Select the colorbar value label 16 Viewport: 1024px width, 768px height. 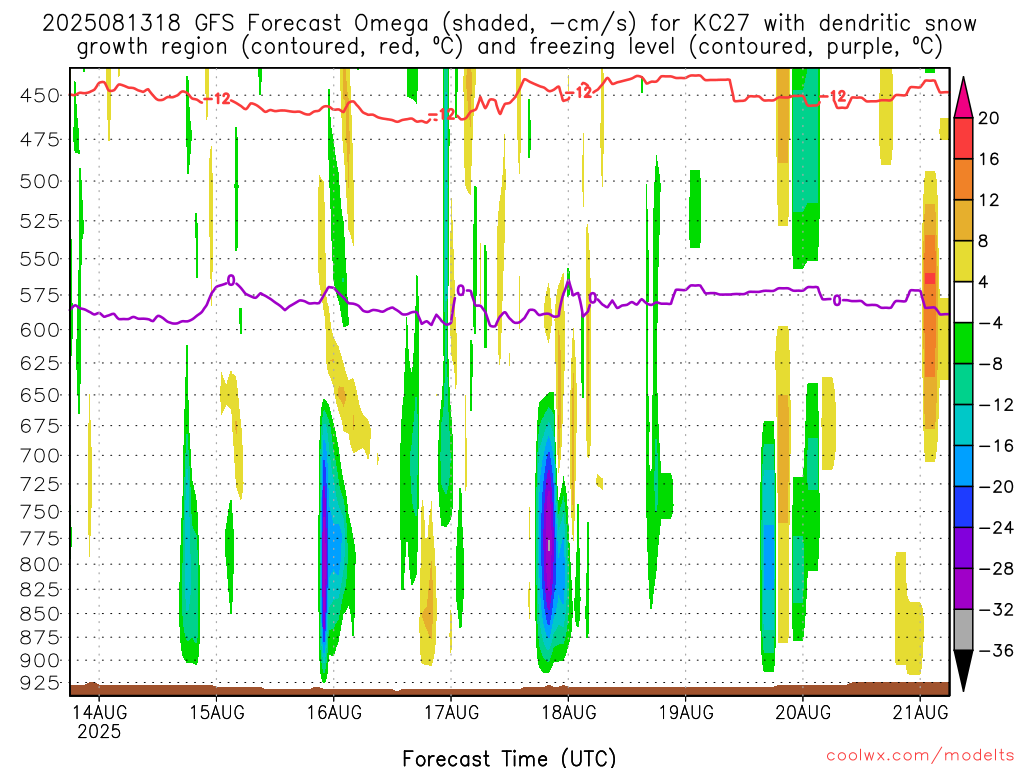pos(989,159)
